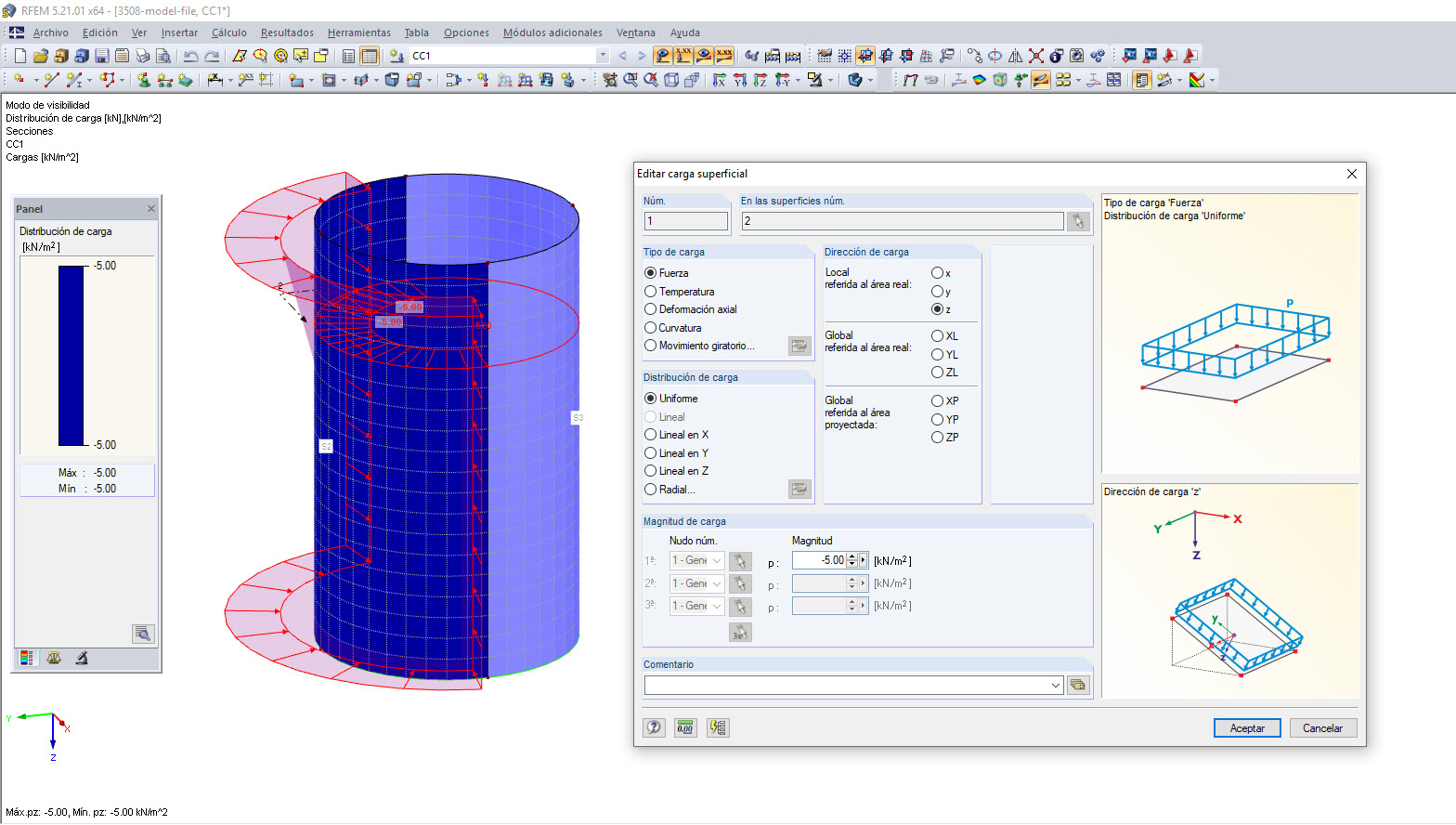Viewport: 1456px width, 825px height.
Task: Open the Insertar menu
Action: tap(179, 33)
